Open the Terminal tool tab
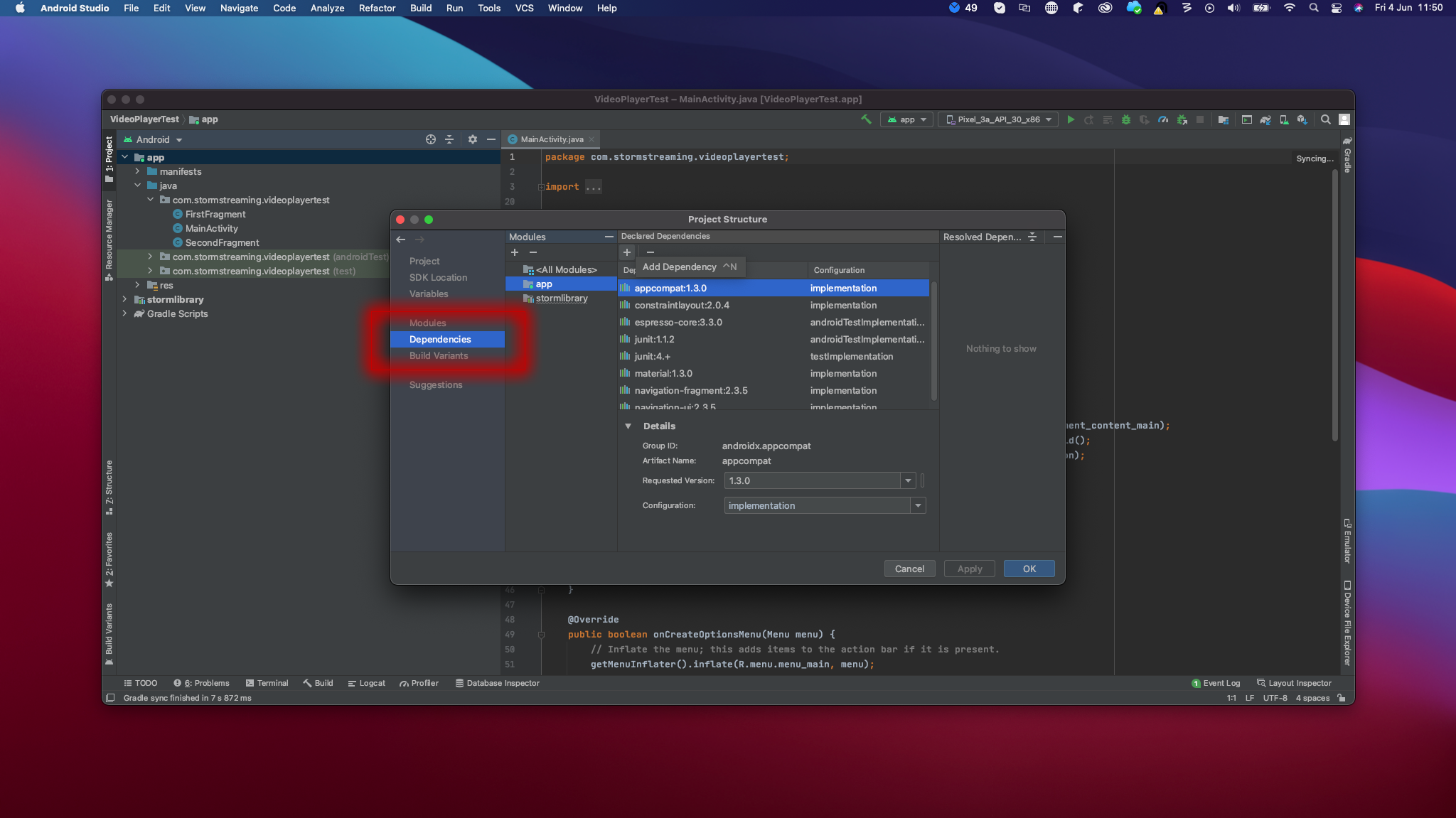 click(267, 683)
